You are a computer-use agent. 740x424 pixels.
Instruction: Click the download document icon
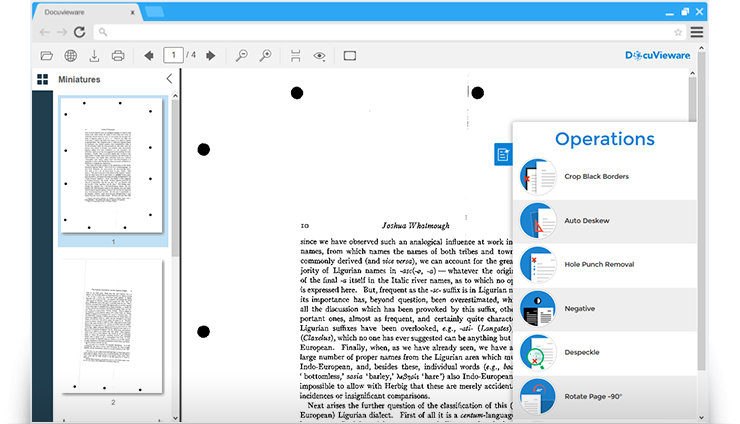point(95,56)
